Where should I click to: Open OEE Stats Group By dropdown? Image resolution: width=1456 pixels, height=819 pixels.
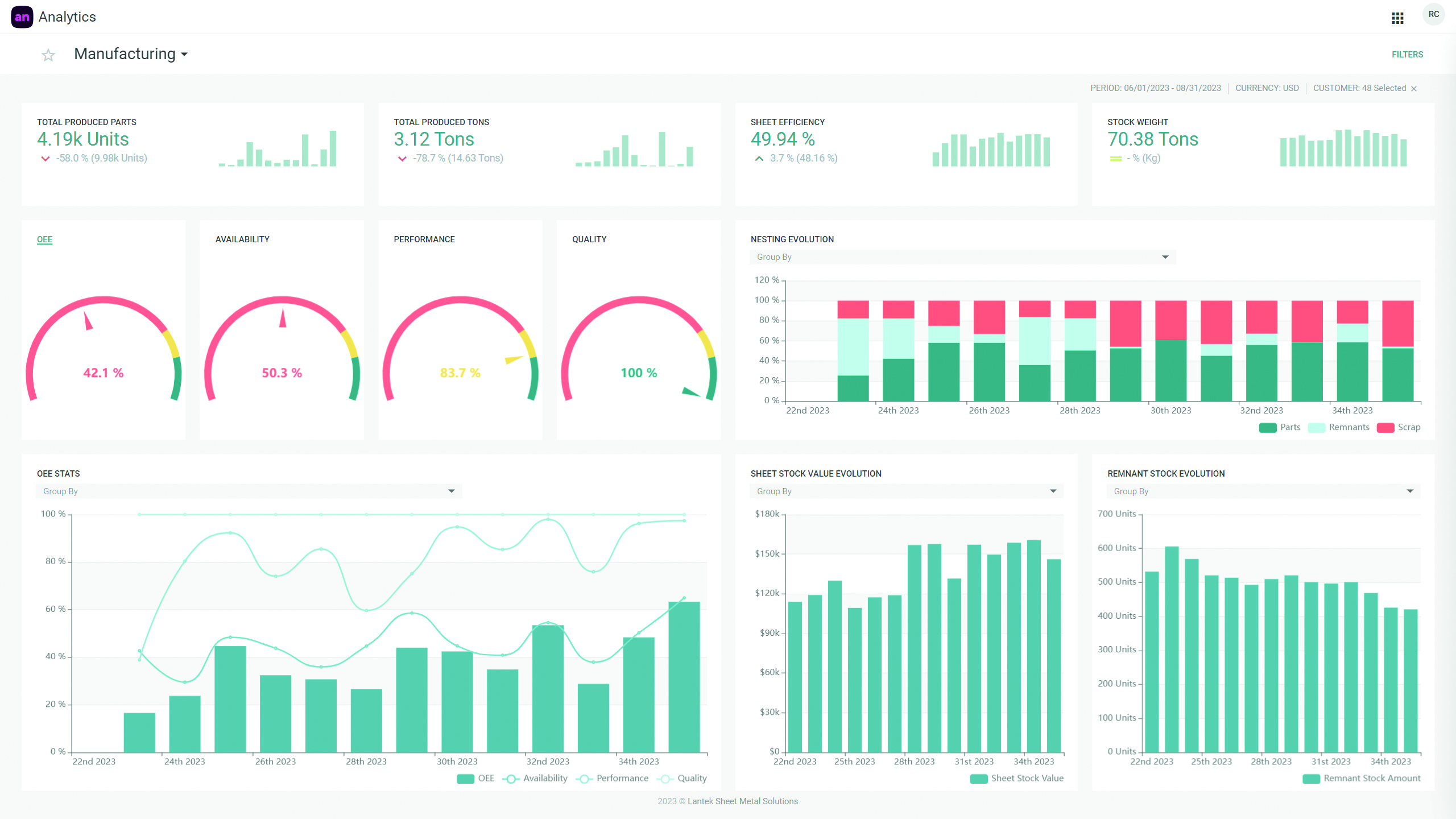coord(249,491)
